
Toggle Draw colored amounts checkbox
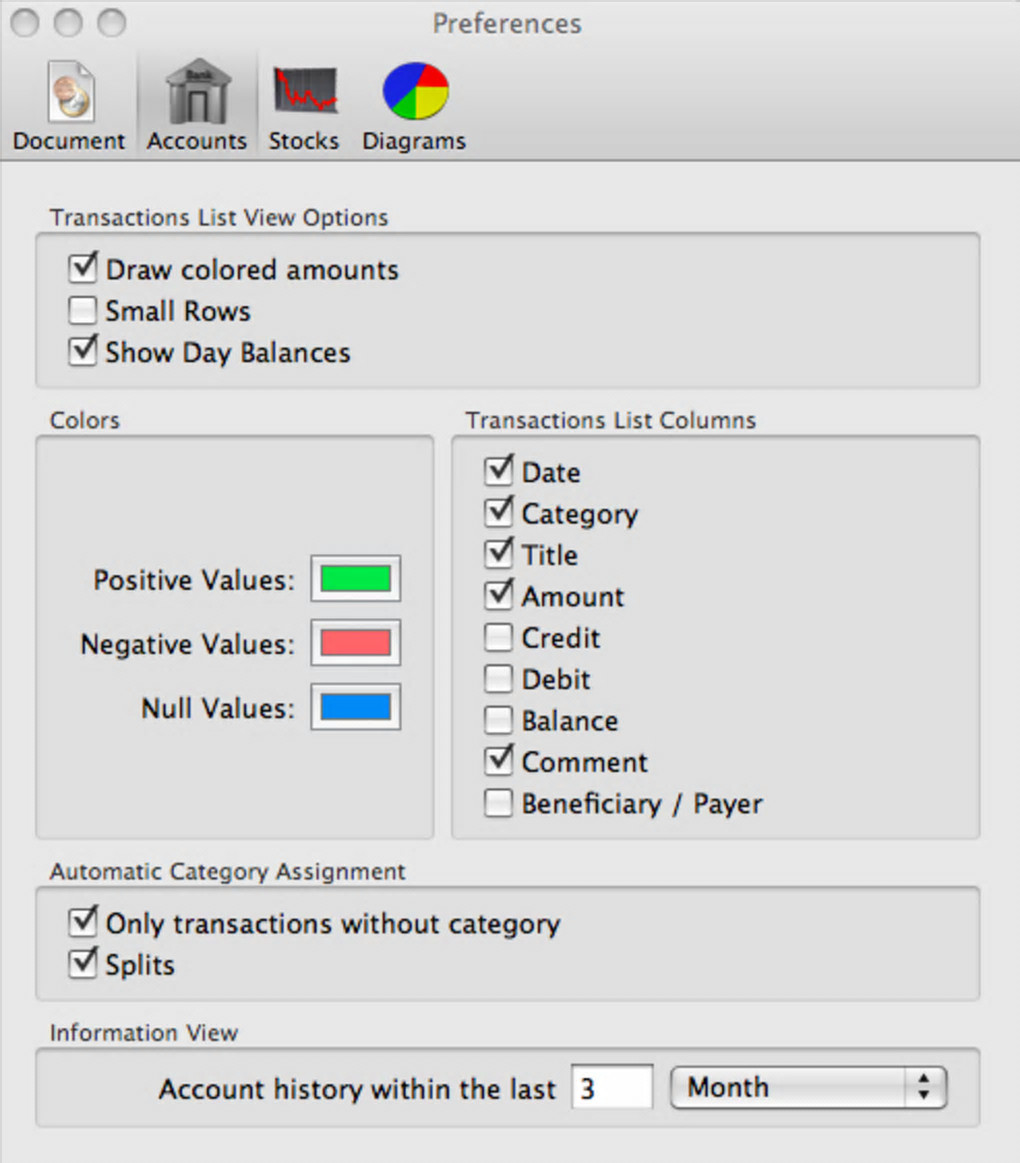[x=83, y=269]
